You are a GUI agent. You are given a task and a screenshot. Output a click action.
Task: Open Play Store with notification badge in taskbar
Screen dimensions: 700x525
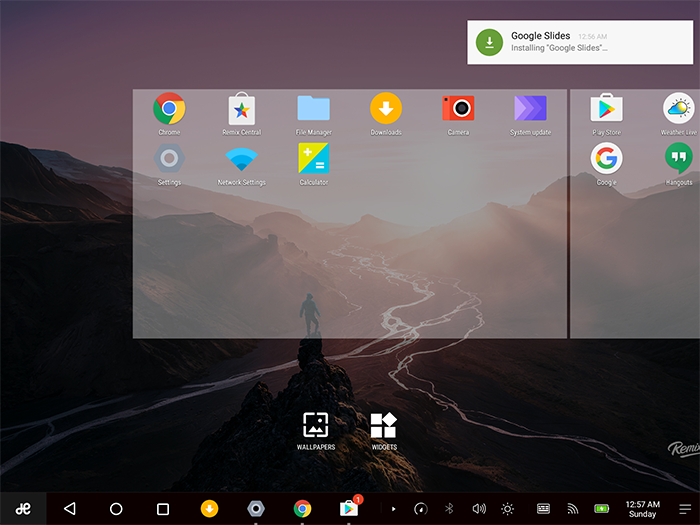pos(350,507)
